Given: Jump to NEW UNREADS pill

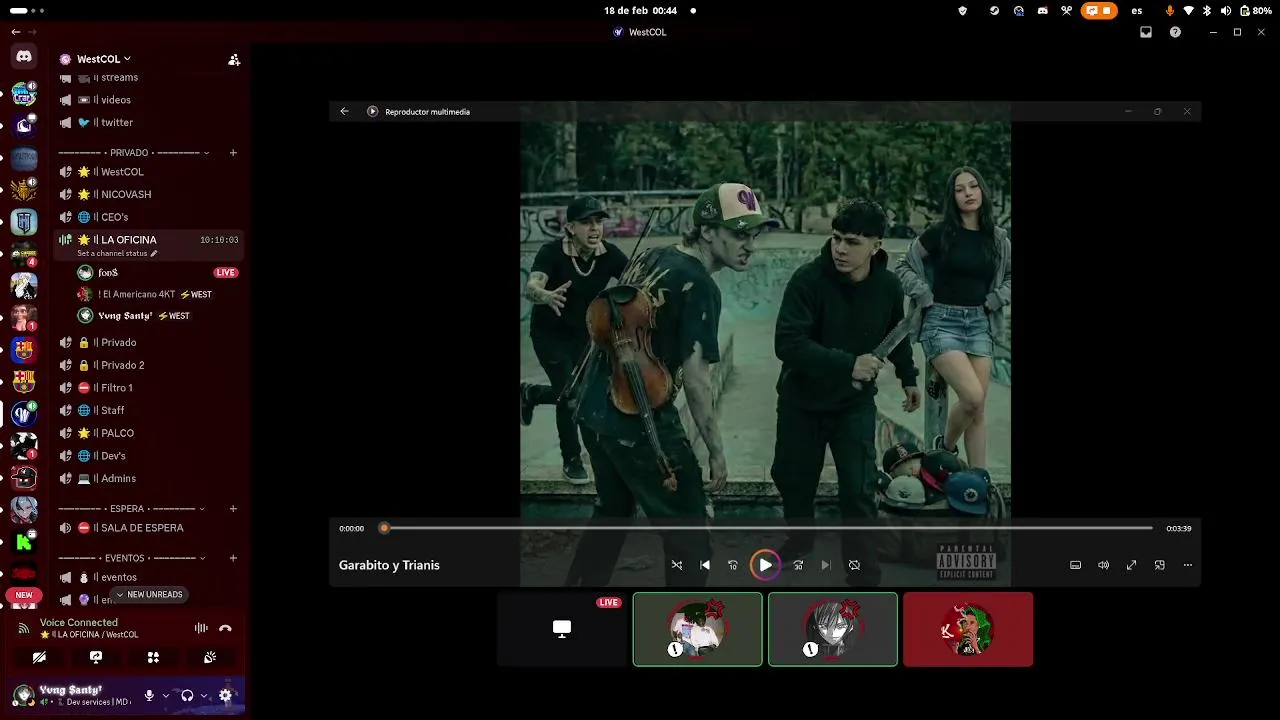Looking at the screenshot, I should point(149,595).
